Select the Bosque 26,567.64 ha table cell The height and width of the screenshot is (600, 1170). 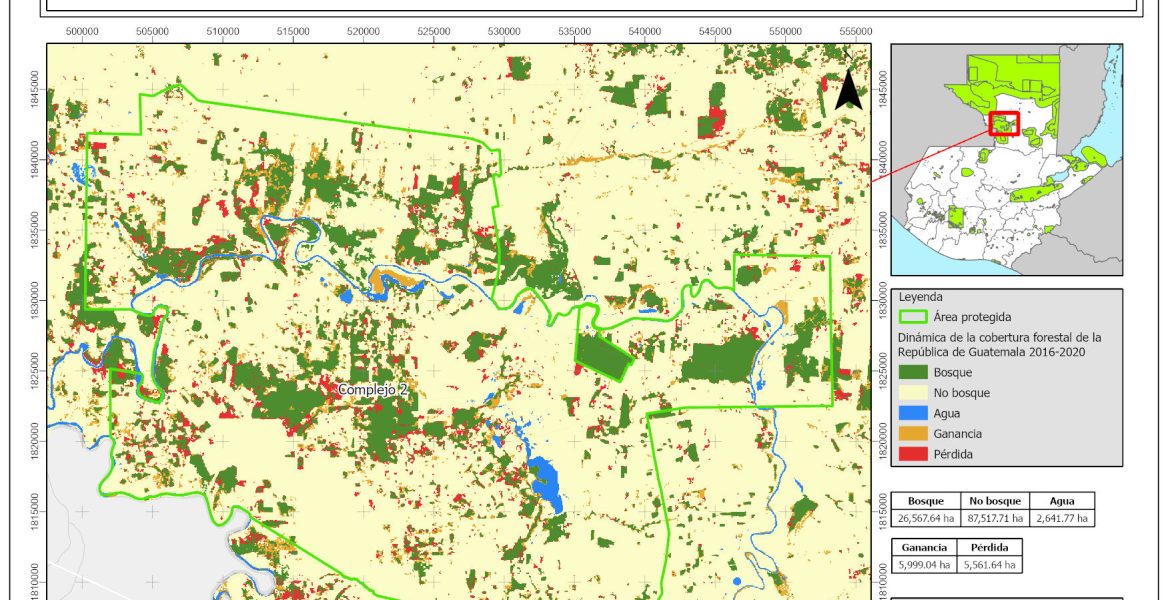pos(925,518)
